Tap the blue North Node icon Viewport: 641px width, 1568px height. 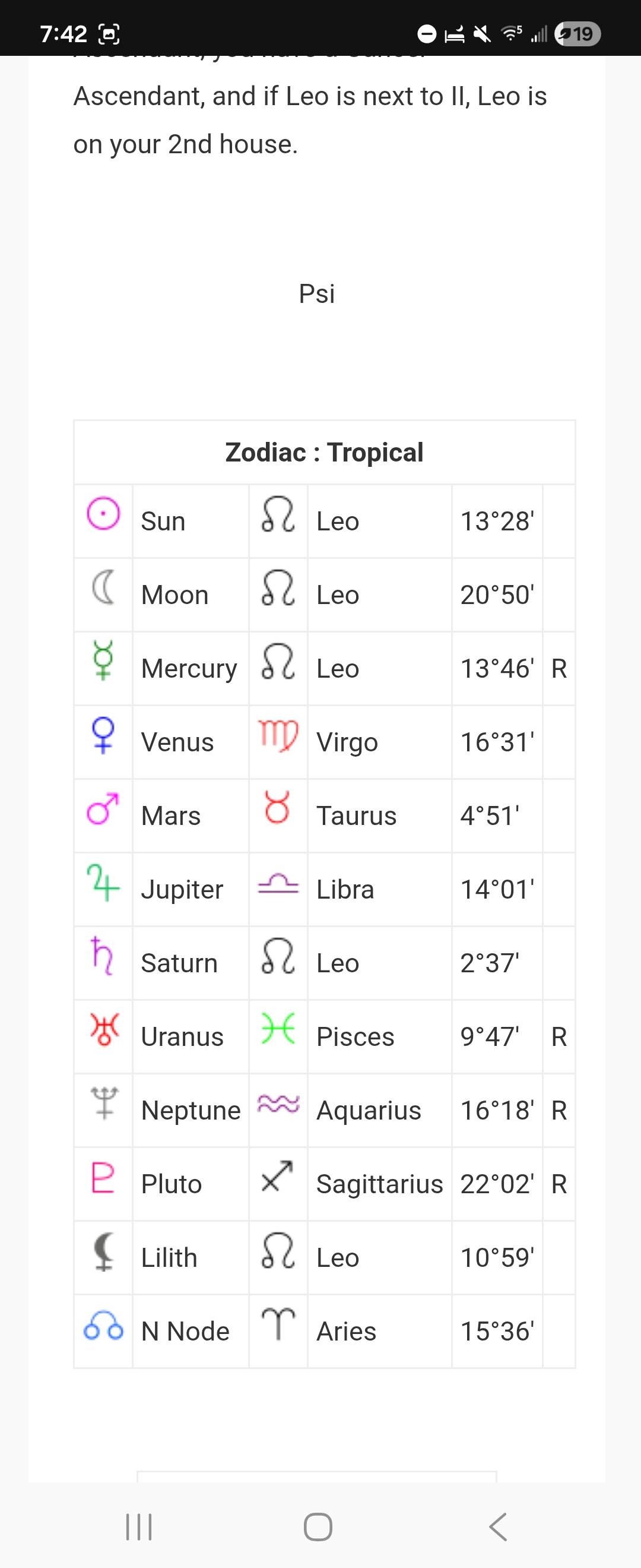click(x=103, y=1324)
